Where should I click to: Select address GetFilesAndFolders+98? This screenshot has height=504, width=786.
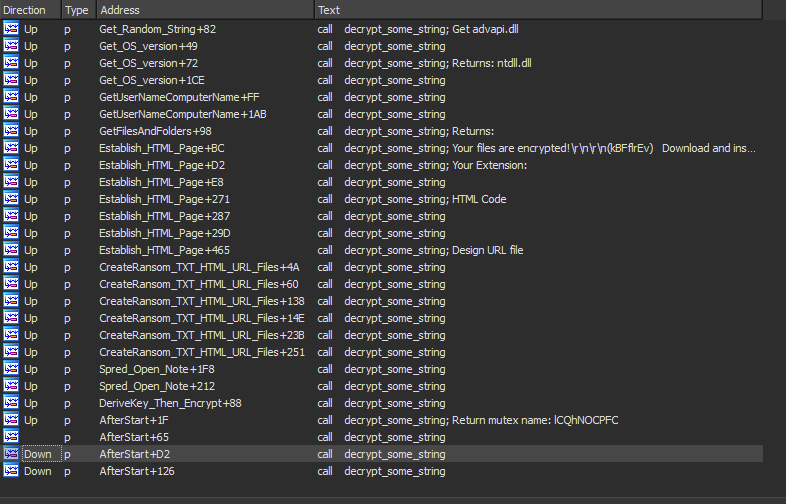155,131
